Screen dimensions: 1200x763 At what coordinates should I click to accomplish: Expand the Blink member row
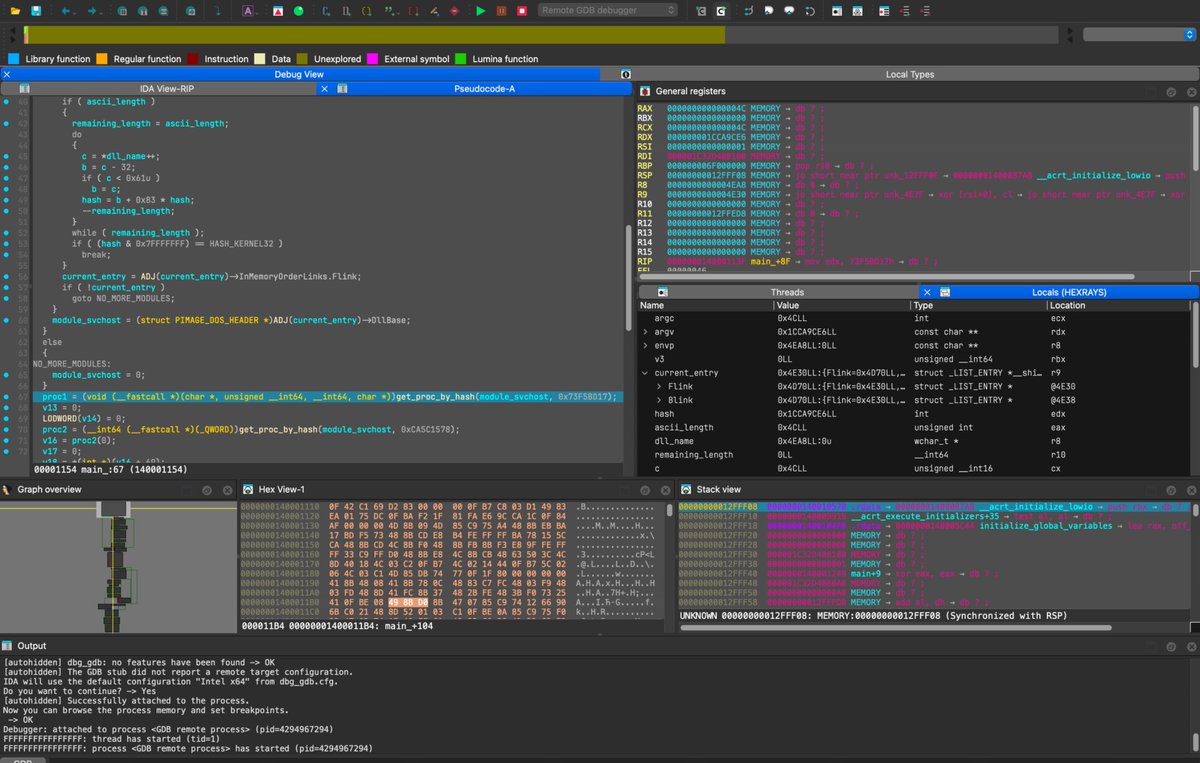(658, 399)
